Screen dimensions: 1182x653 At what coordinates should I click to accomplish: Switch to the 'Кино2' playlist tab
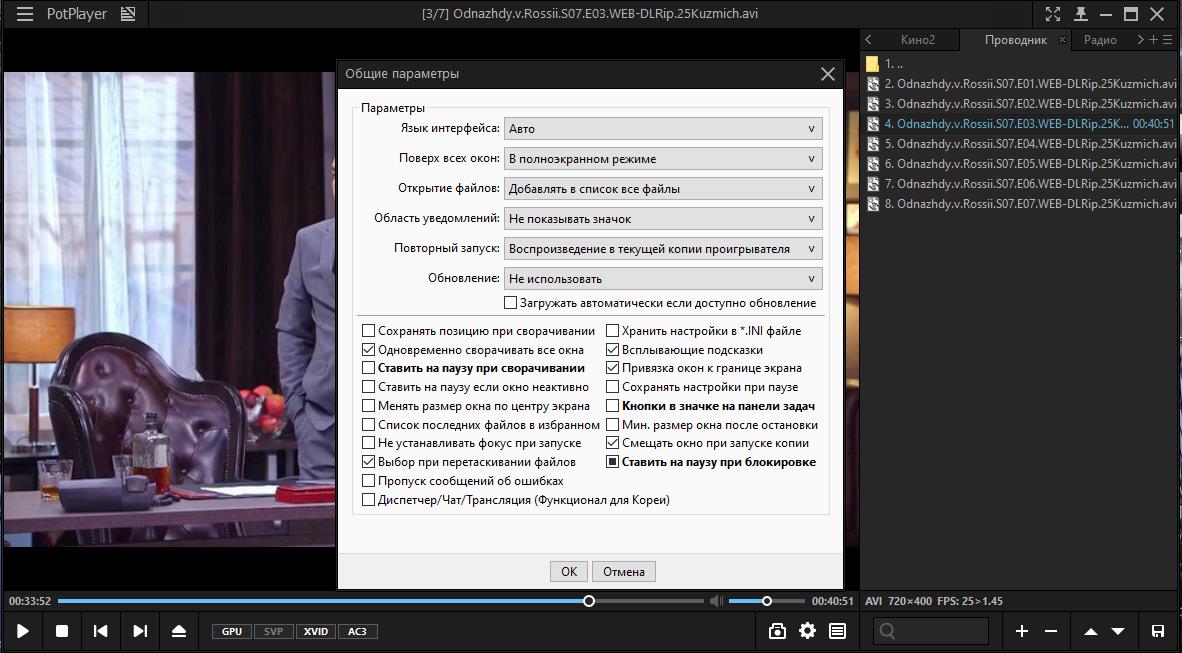[x=917, y=40]
